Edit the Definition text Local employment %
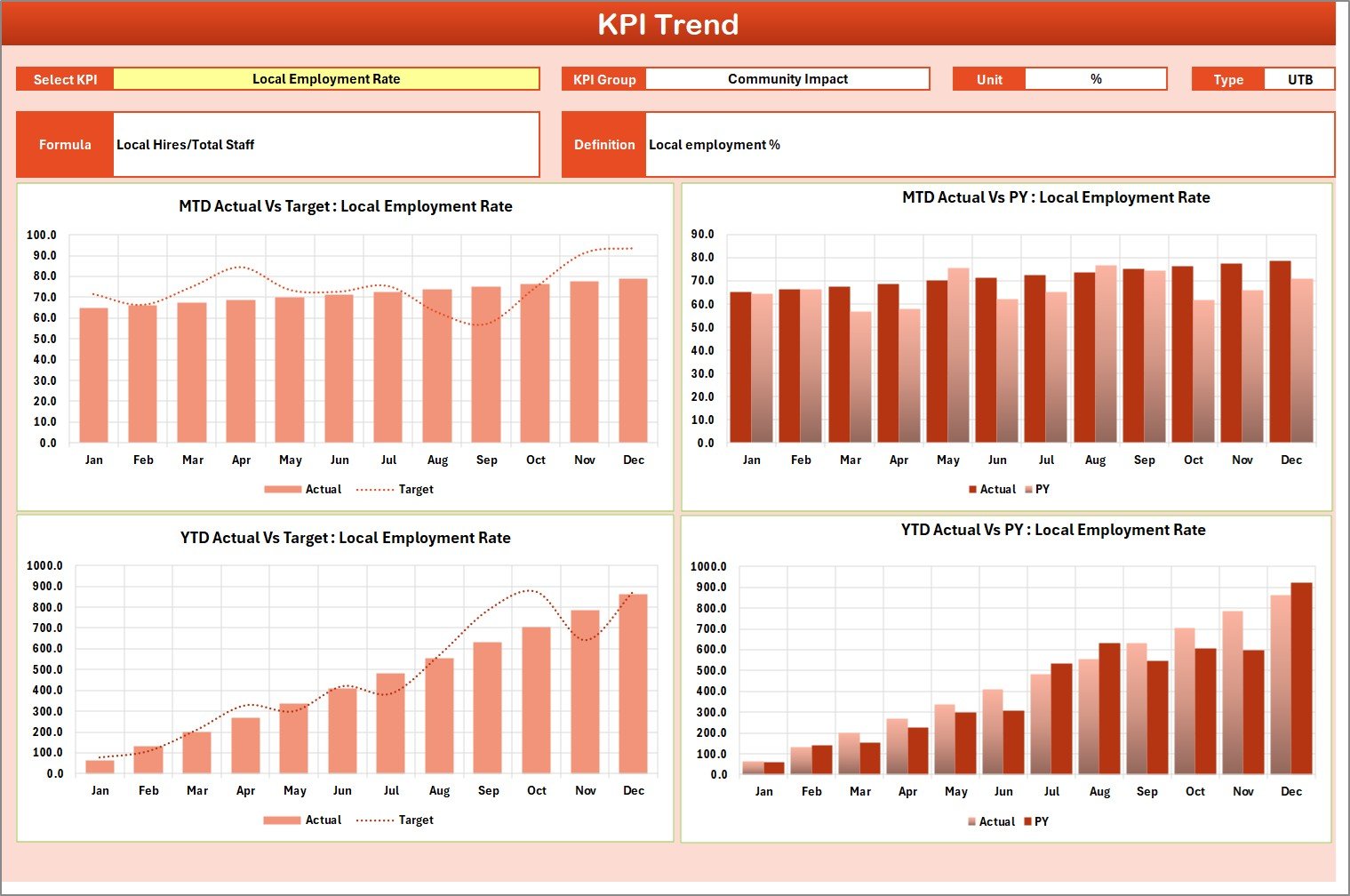This screenshot has width=1350, height=896. (x=714, y=144)
